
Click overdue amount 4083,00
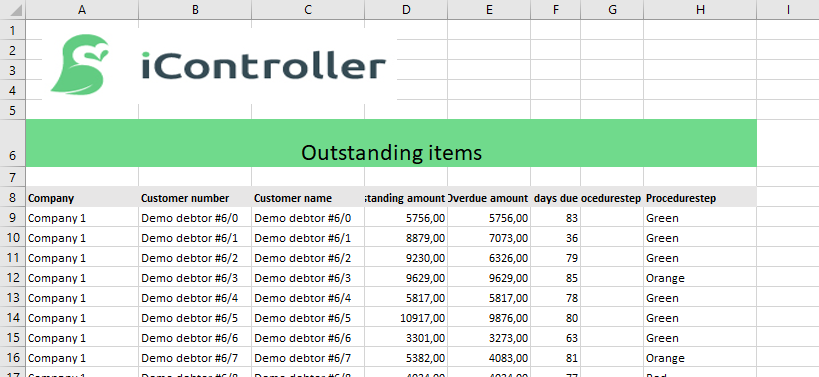[x=489, y=358]
